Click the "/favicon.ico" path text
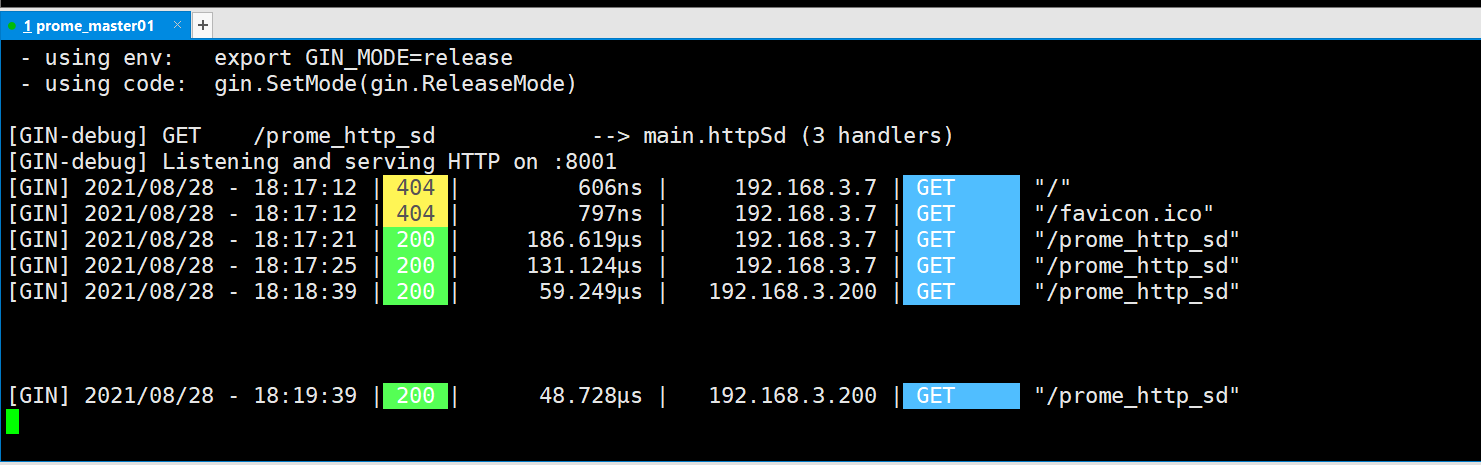The width and height of the screenshot is (1481, 465). [1124, 213]
